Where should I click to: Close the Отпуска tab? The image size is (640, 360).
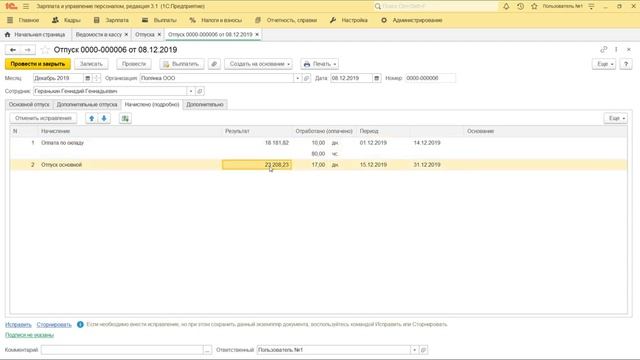159,35
